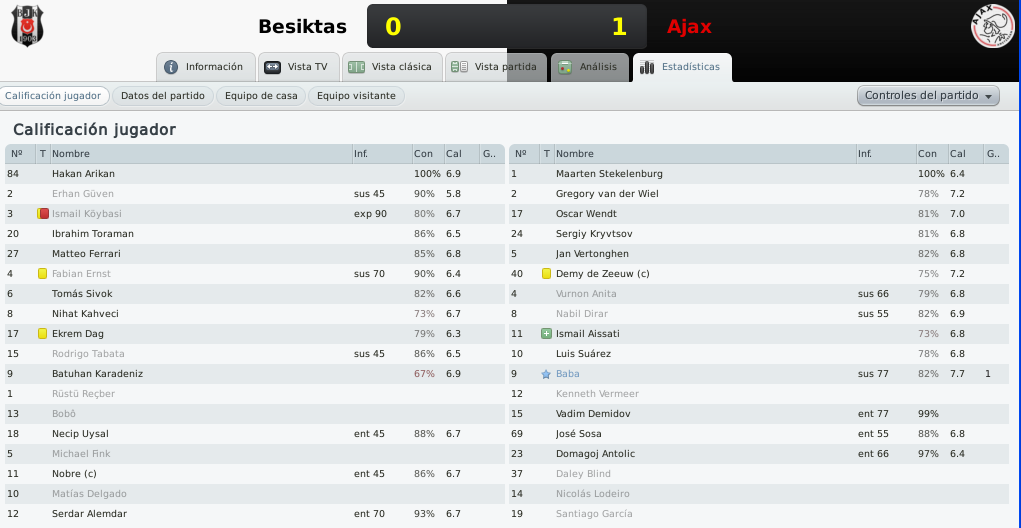This screenshot has width=1021, height=528.
Task: Switch to the Análisis tab
Action: coord(590,67)
